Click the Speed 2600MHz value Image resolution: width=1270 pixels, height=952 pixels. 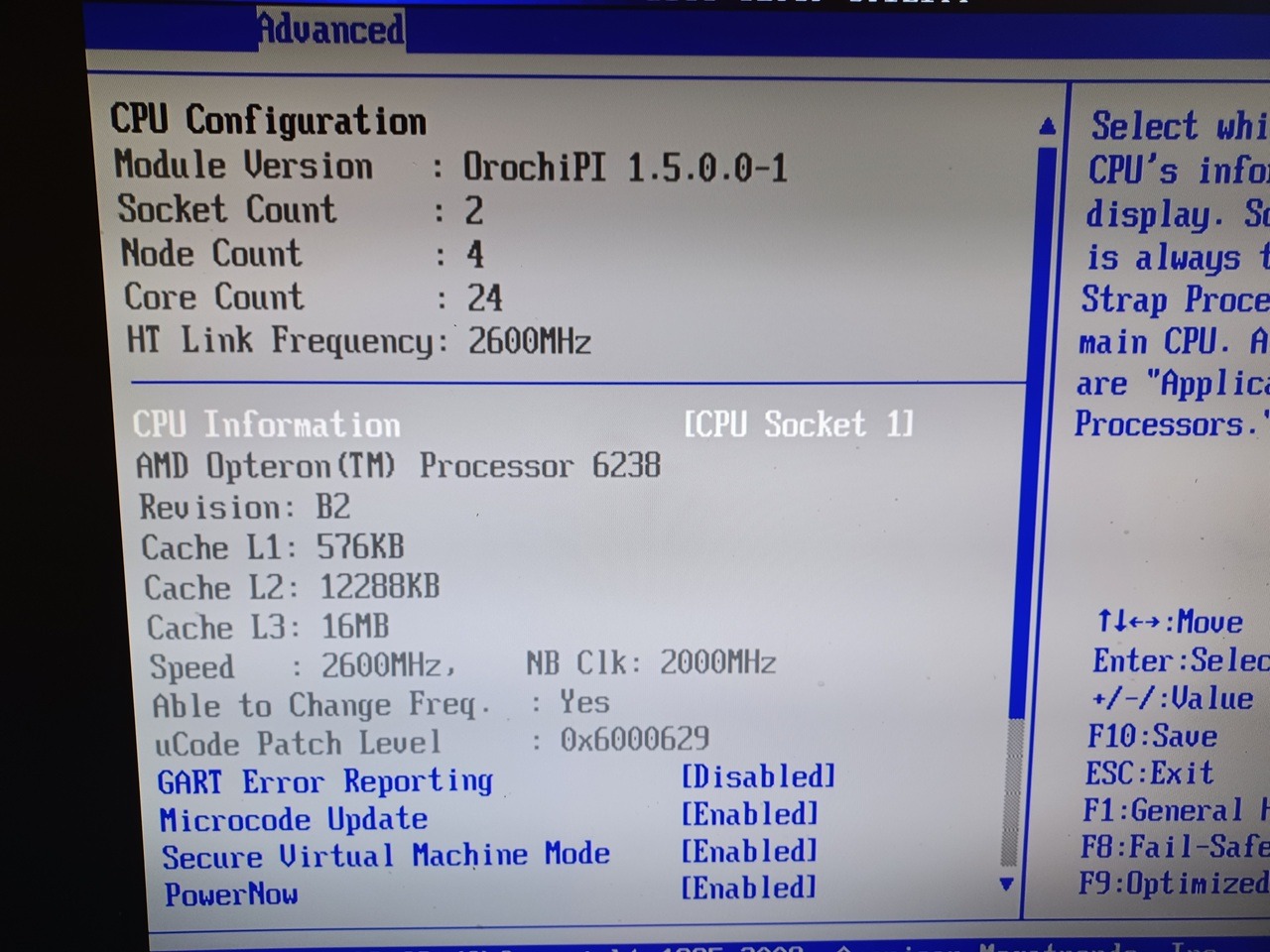(x=388, y=665)
